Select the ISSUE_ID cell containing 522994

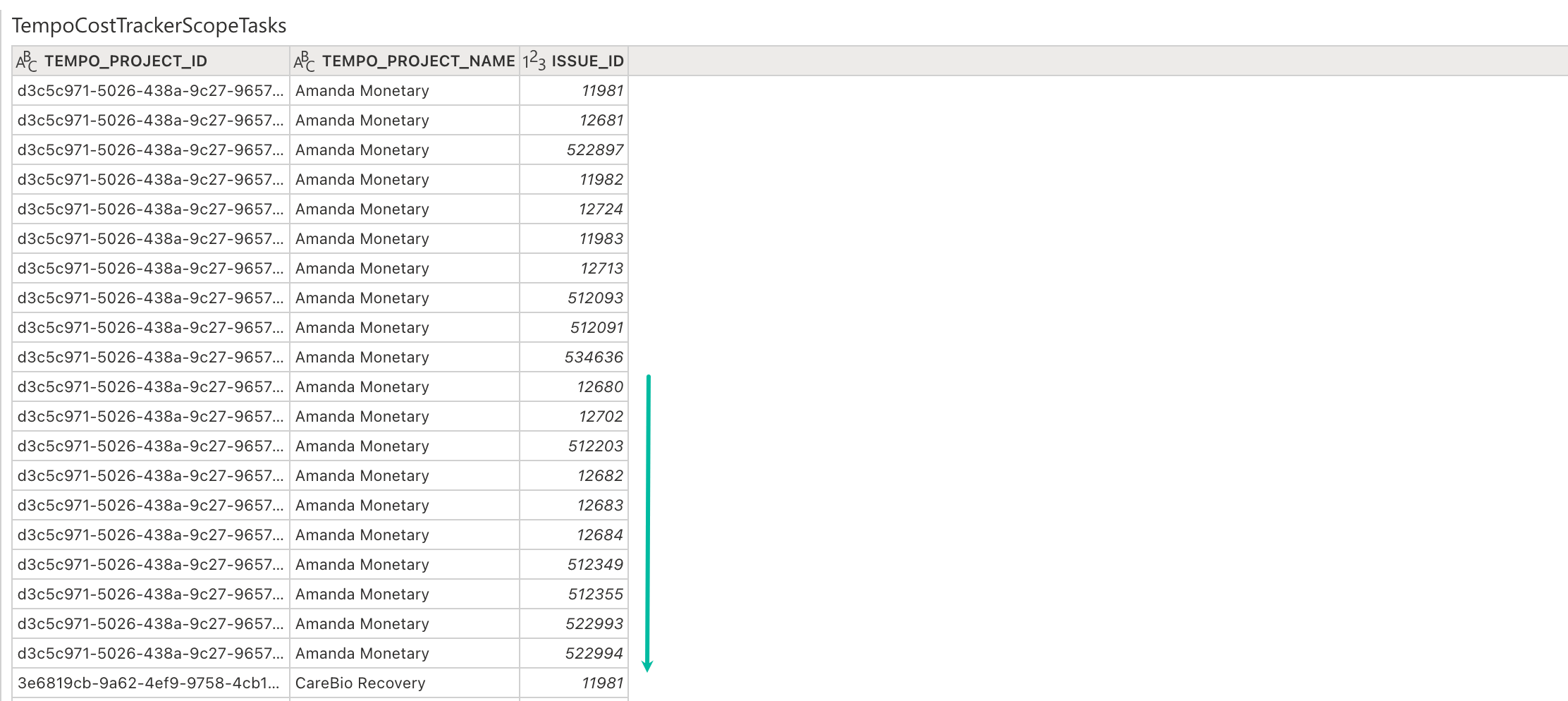point(594,653)
